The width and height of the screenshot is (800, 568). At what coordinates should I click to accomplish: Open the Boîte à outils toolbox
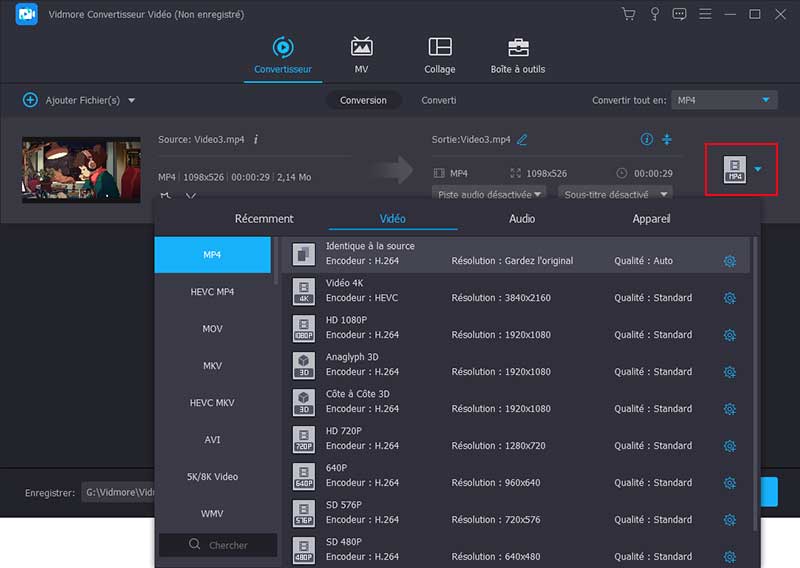tap(517, 55)
